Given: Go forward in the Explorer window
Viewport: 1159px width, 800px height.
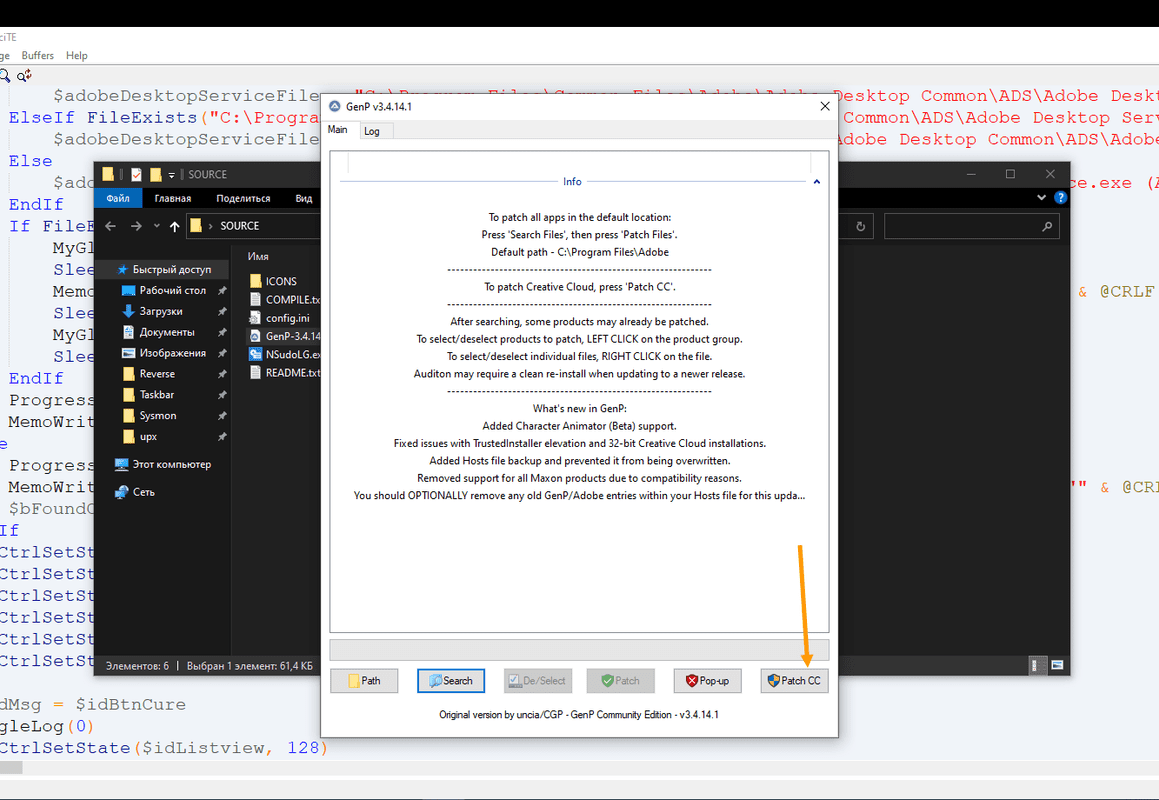Looking at the screenshot, I should tap(136, 226).
